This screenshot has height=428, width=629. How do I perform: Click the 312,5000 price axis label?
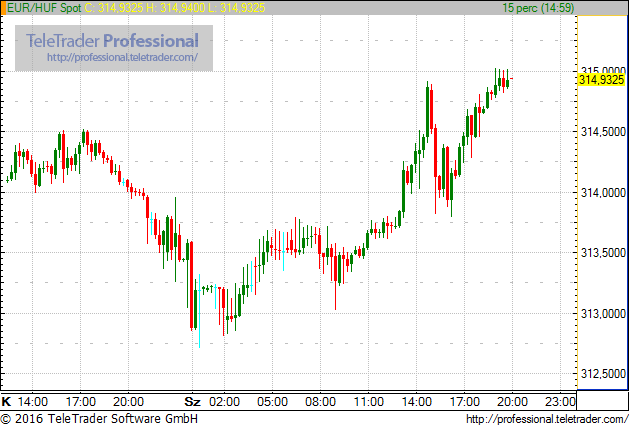pos(603,374)
